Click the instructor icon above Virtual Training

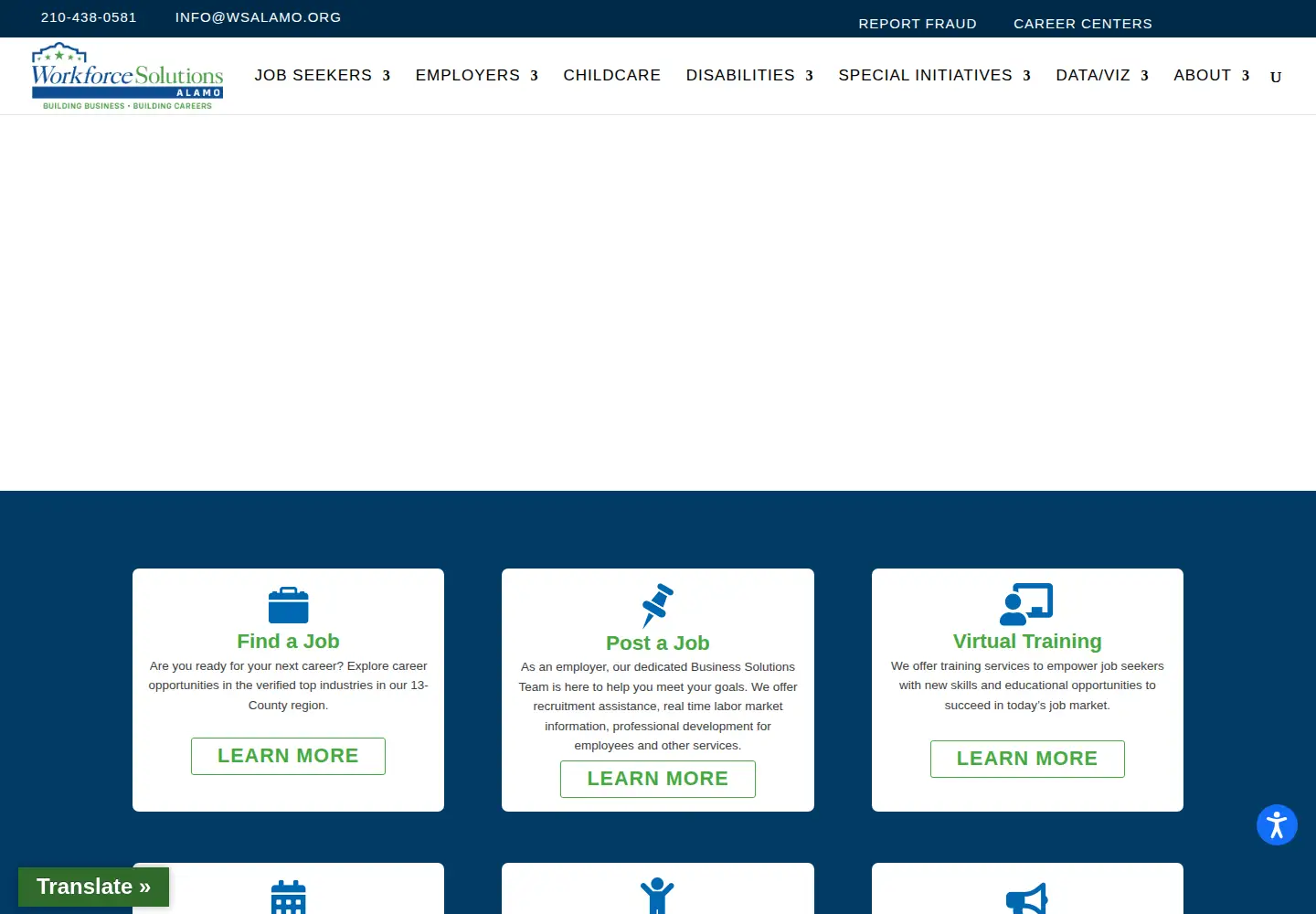coord(1026,604)
